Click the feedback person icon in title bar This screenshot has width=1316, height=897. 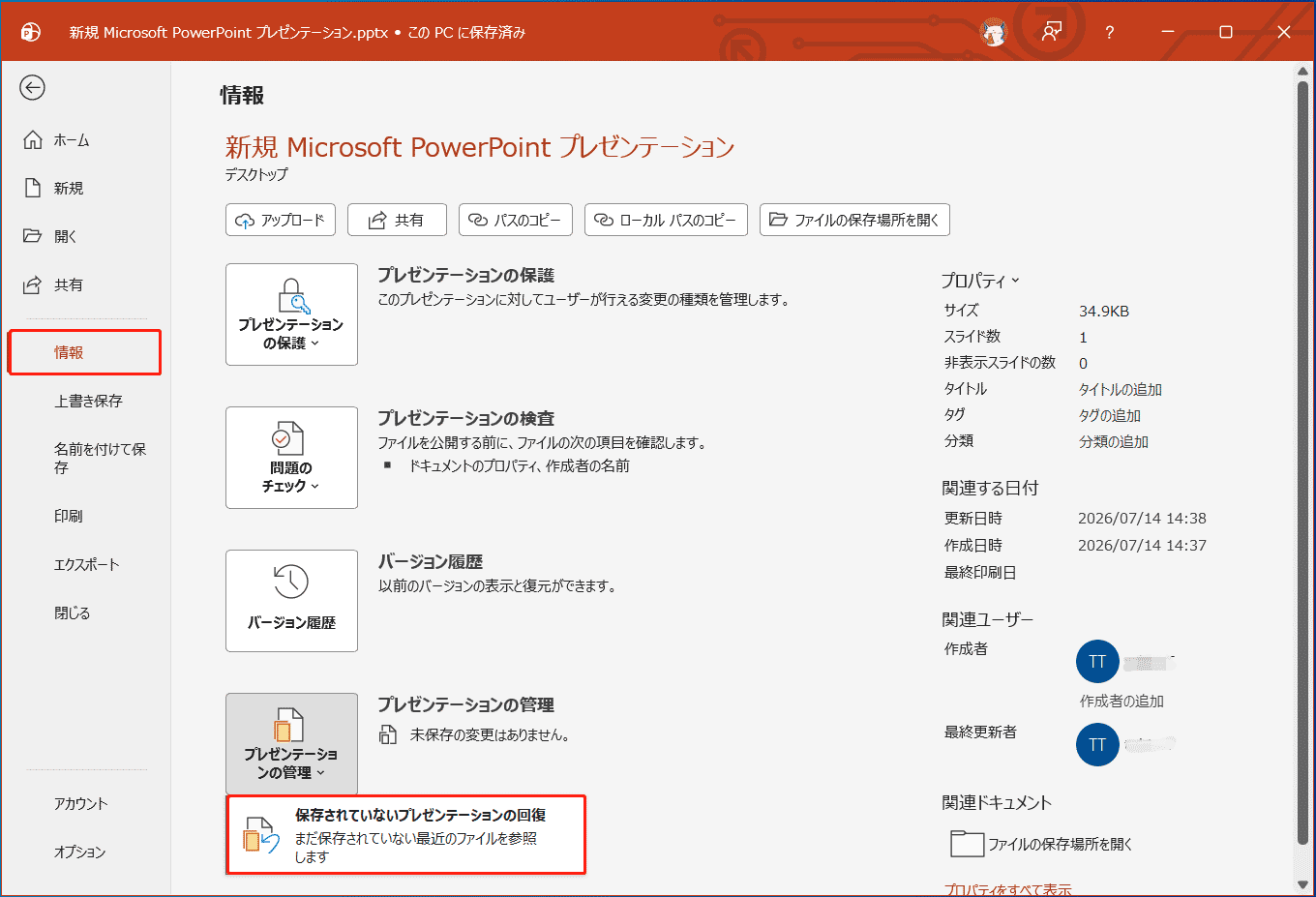point(1052,32)
